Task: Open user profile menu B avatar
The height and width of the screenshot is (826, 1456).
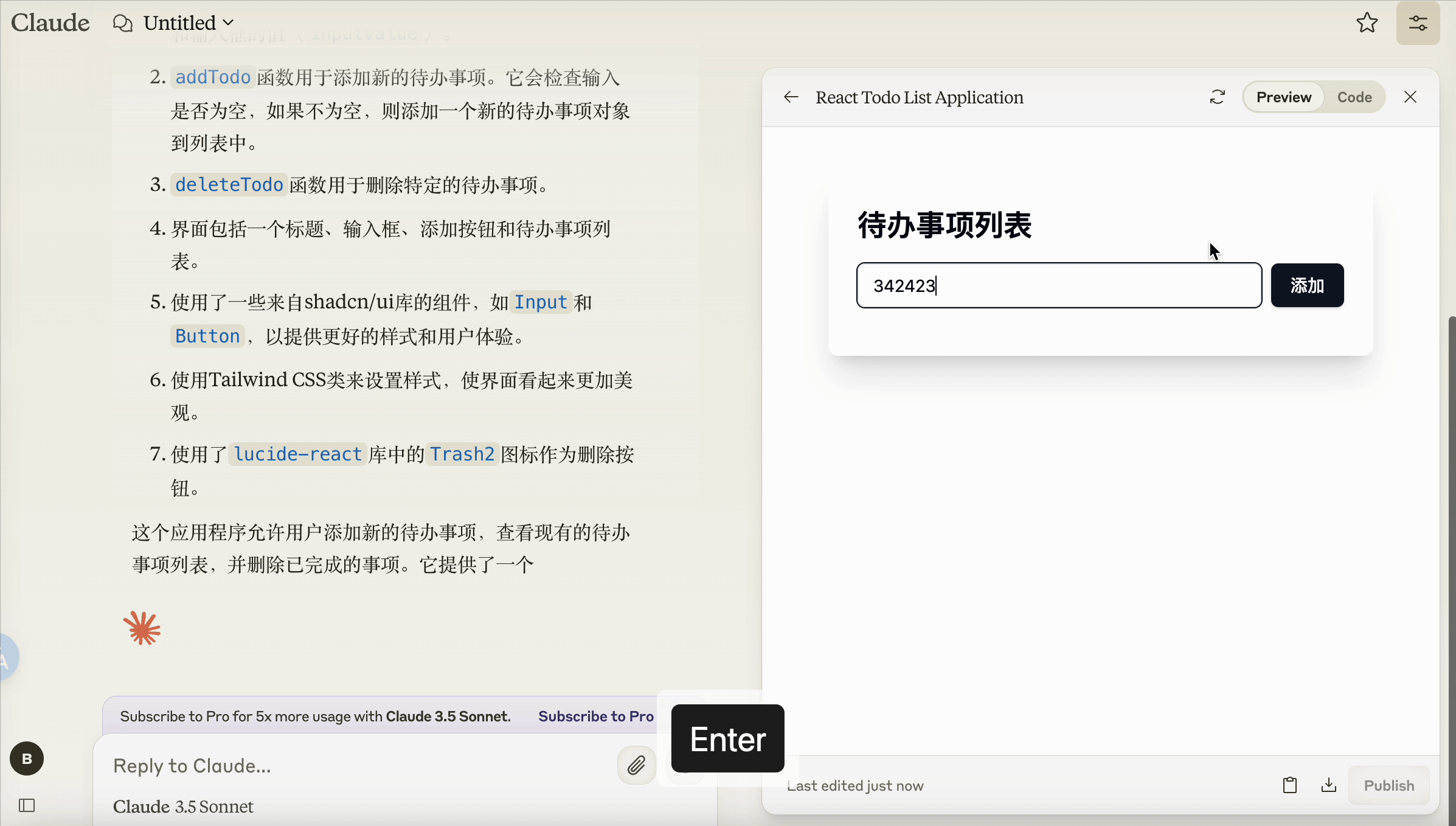Action: coord(27,758)
